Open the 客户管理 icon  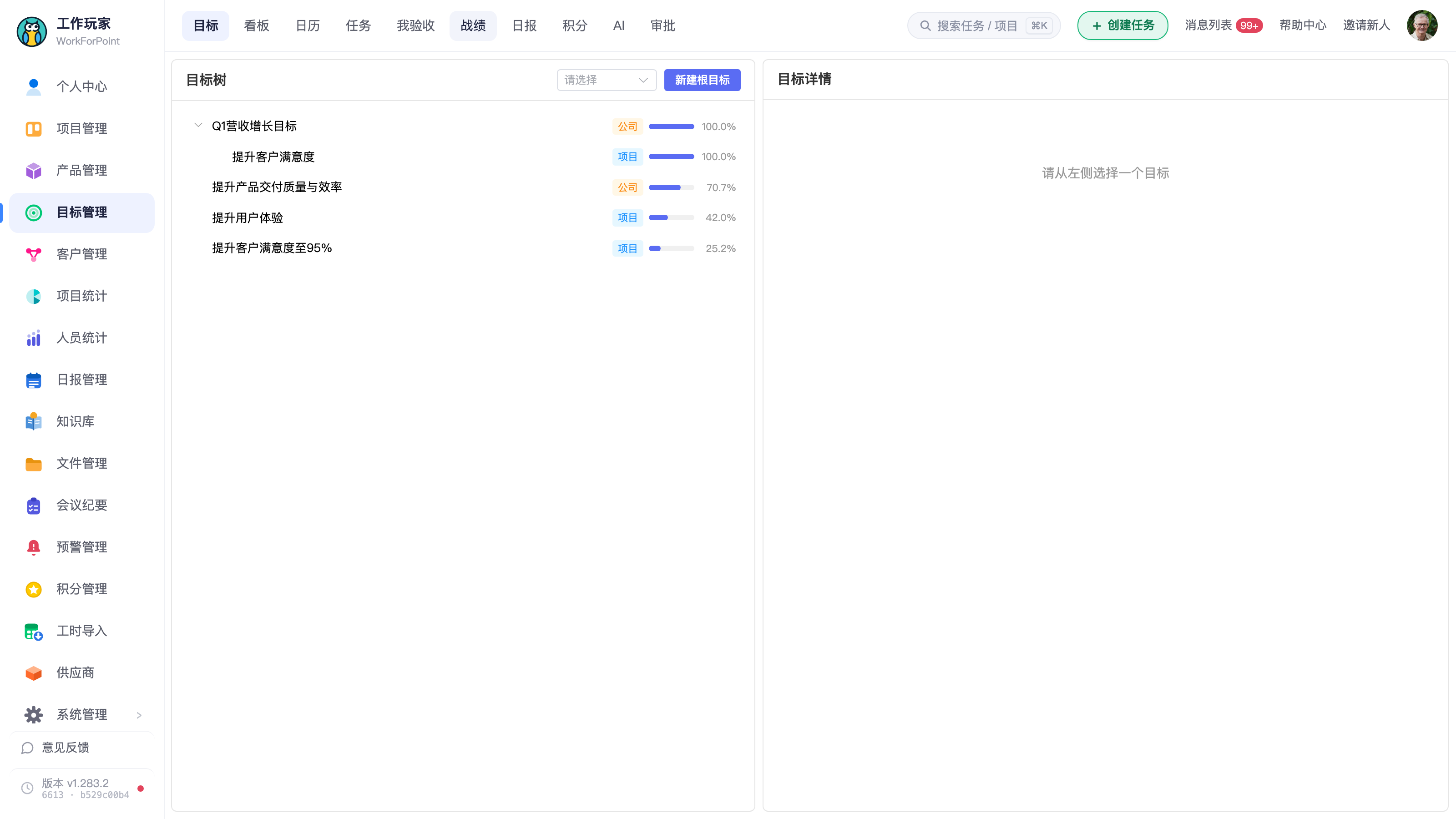(33, 254)
